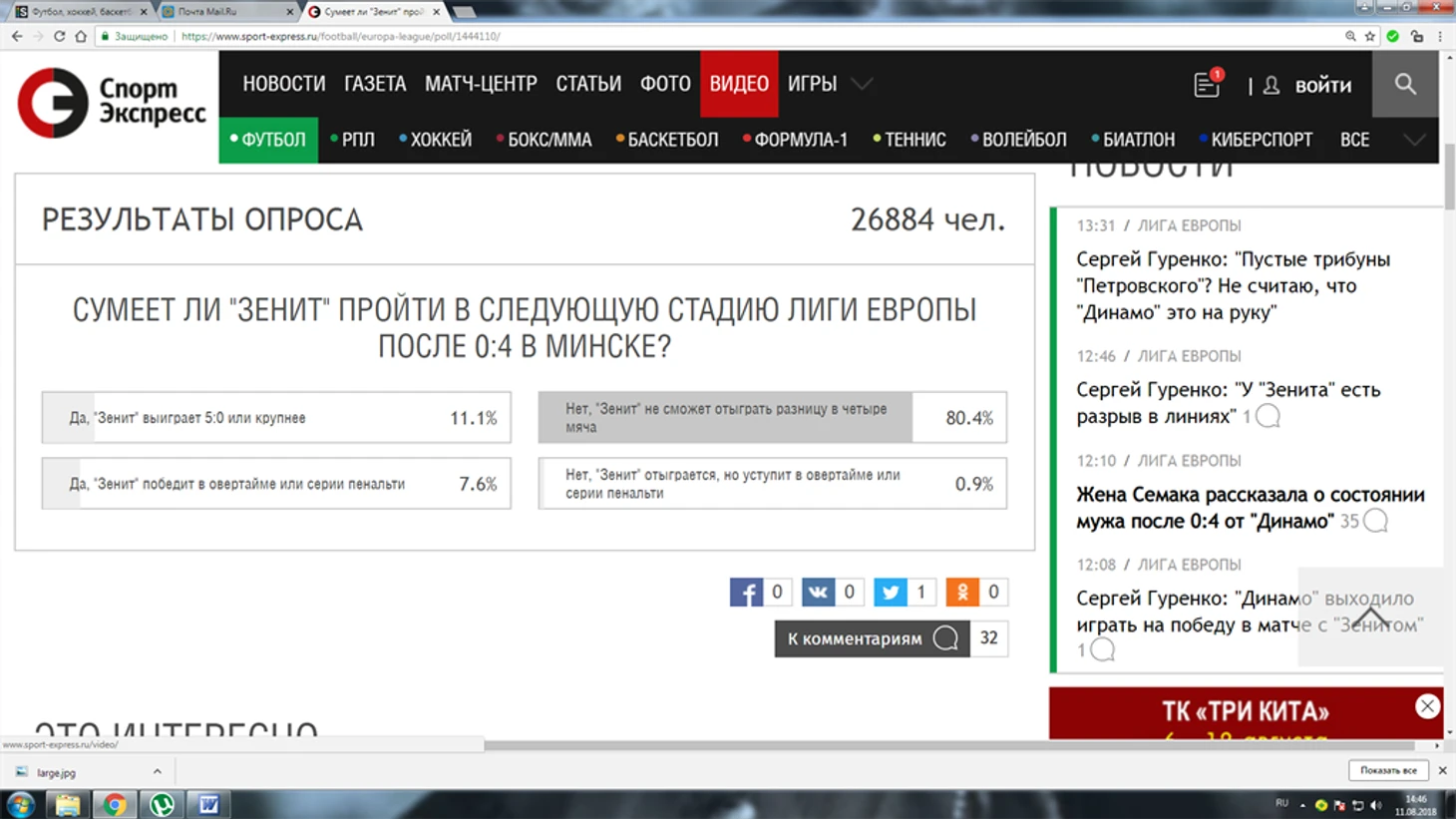
Task: Open article Жена Семака рассказала о состоянии
Action: pyautogui.click(x=1251, y=508)
